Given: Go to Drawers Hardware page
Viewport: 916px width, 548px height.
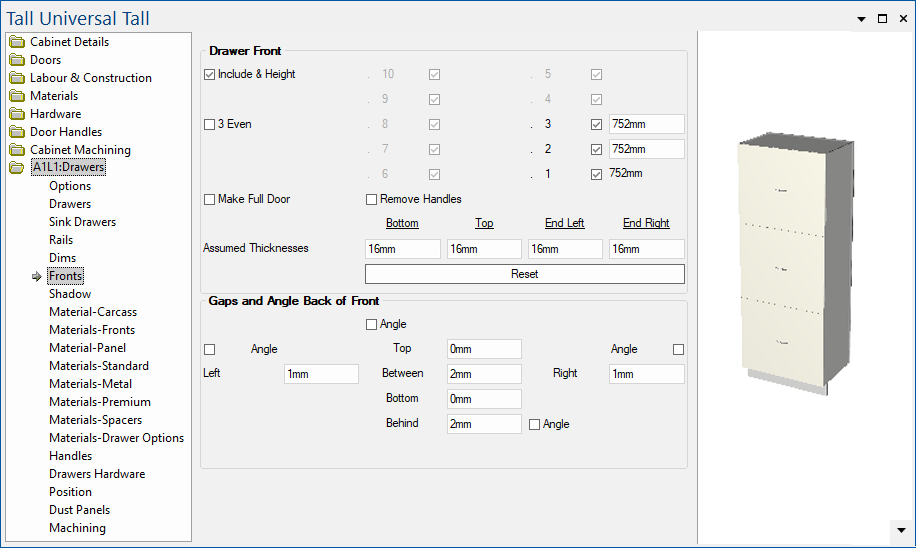Looking at the screenshot, I should tap(97, 474).
